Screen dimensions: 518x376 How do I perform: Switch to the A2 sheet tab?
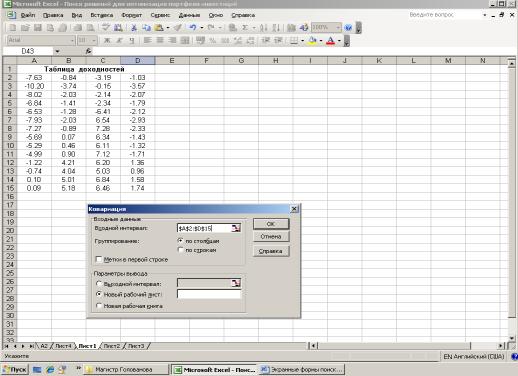click(44, 346)
